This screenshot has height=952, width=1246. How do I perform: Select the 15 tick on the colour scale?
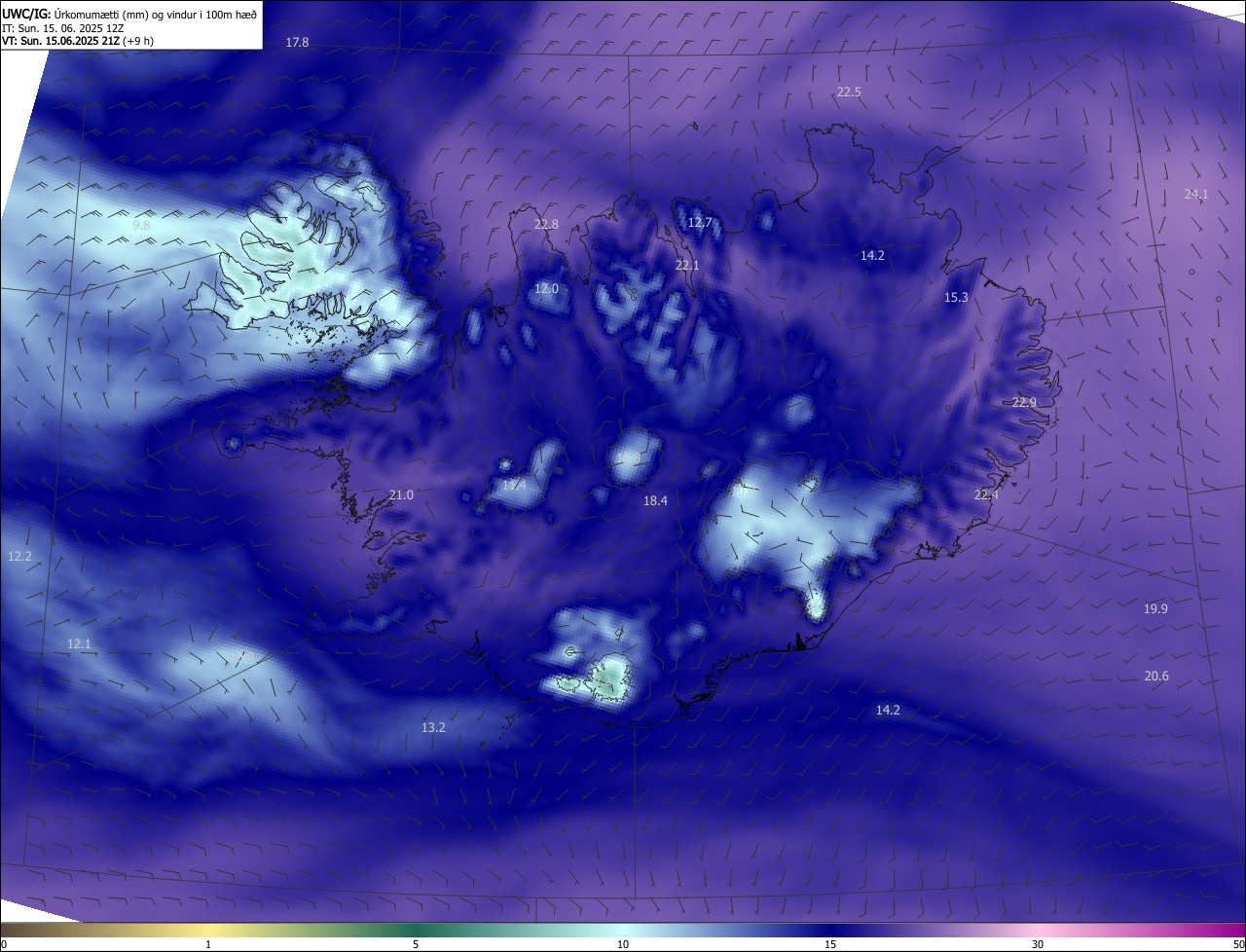click(830, 944)
